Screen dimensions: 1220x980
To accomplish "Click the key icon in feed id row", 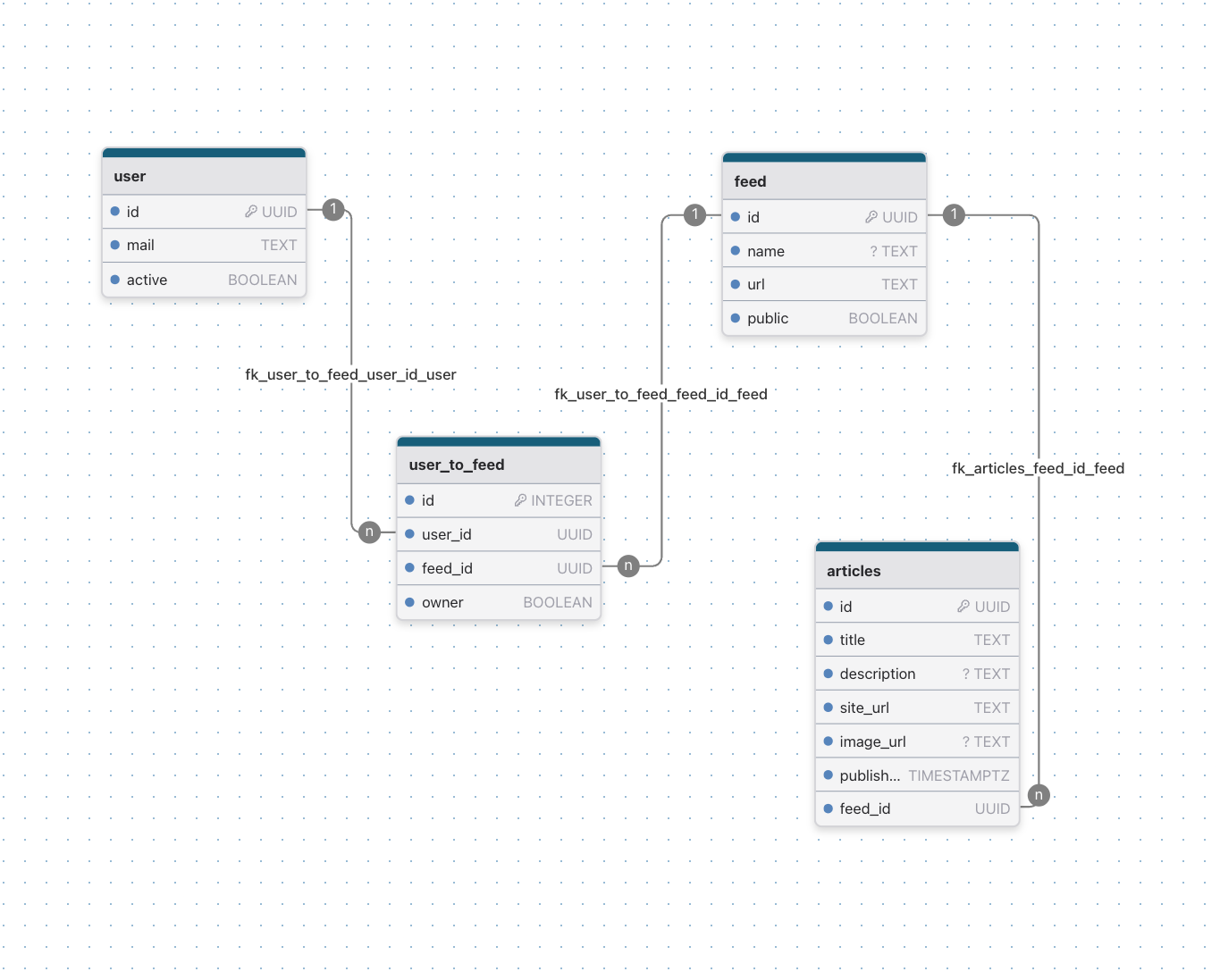I will click(871, 217).
